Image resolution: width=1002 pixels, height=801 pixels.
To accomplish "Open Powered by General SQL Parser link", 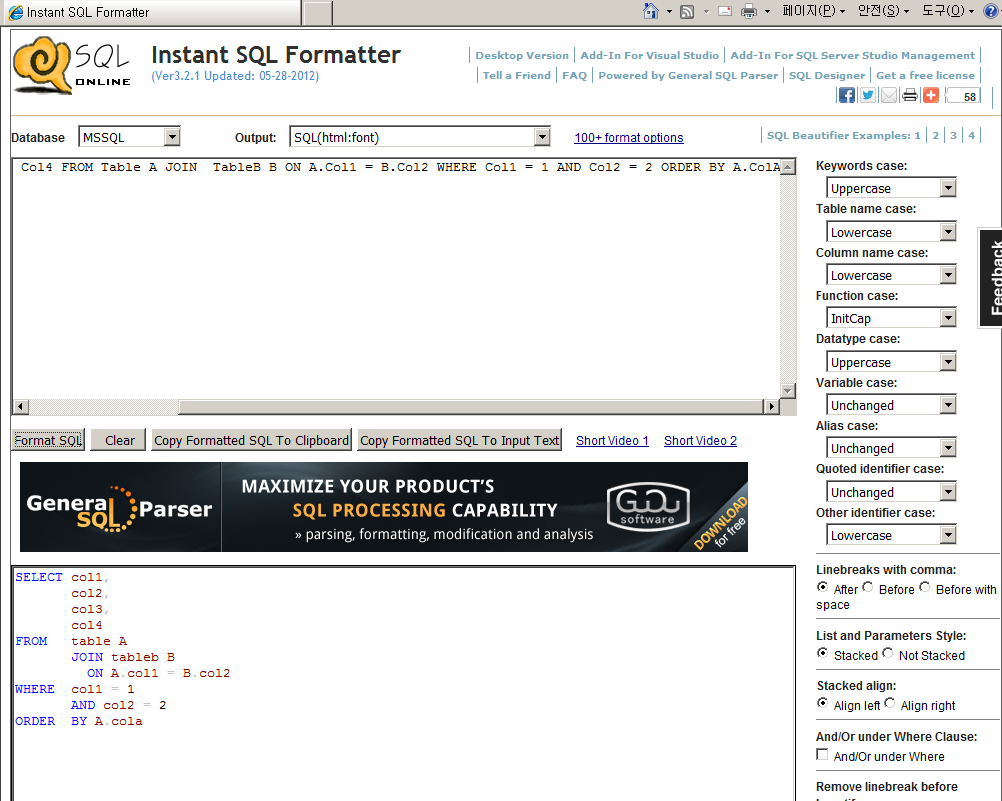I will point(688,75).
